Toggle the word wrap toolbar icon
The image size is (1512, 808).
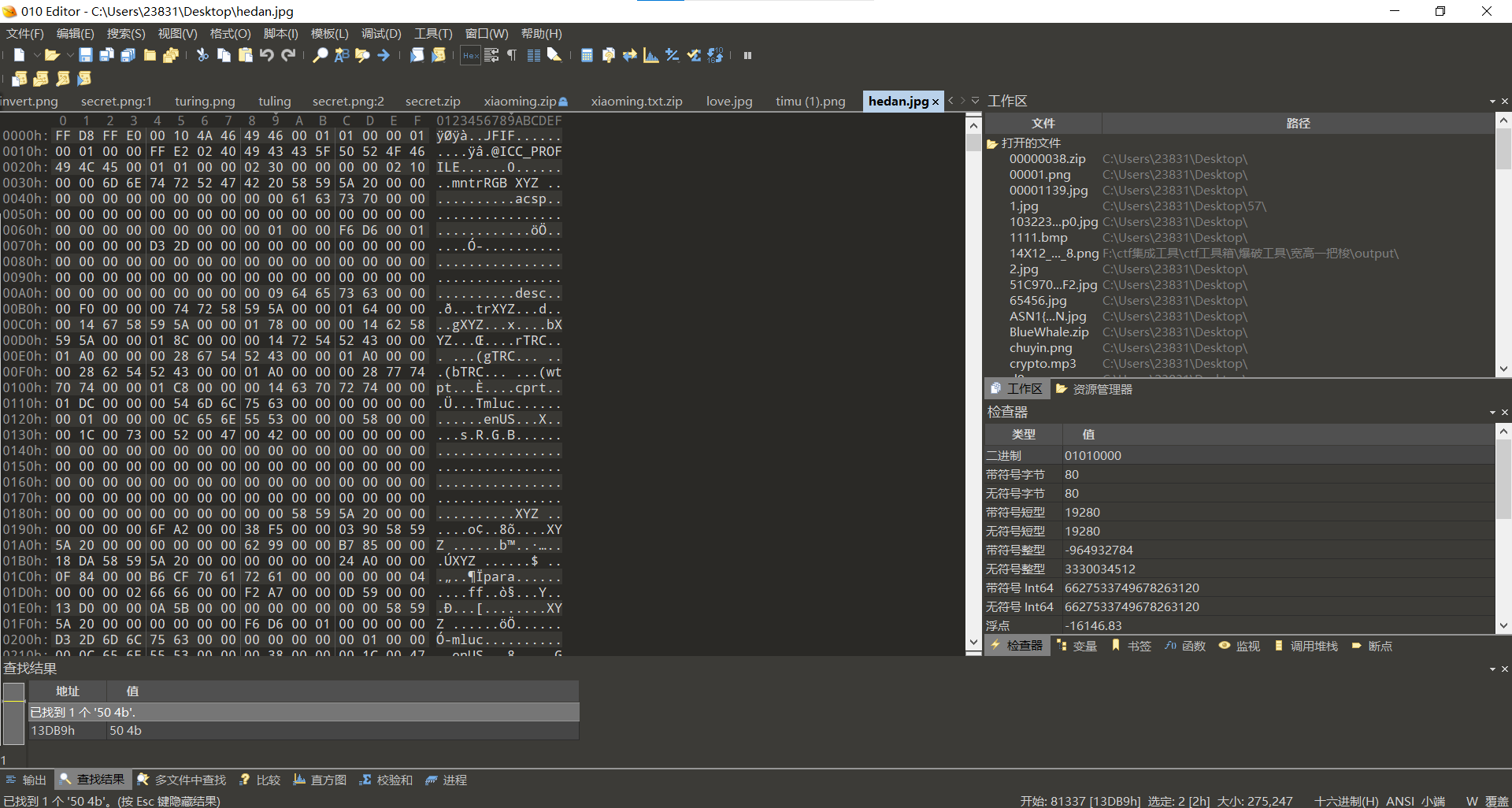[x=491, y=55]
